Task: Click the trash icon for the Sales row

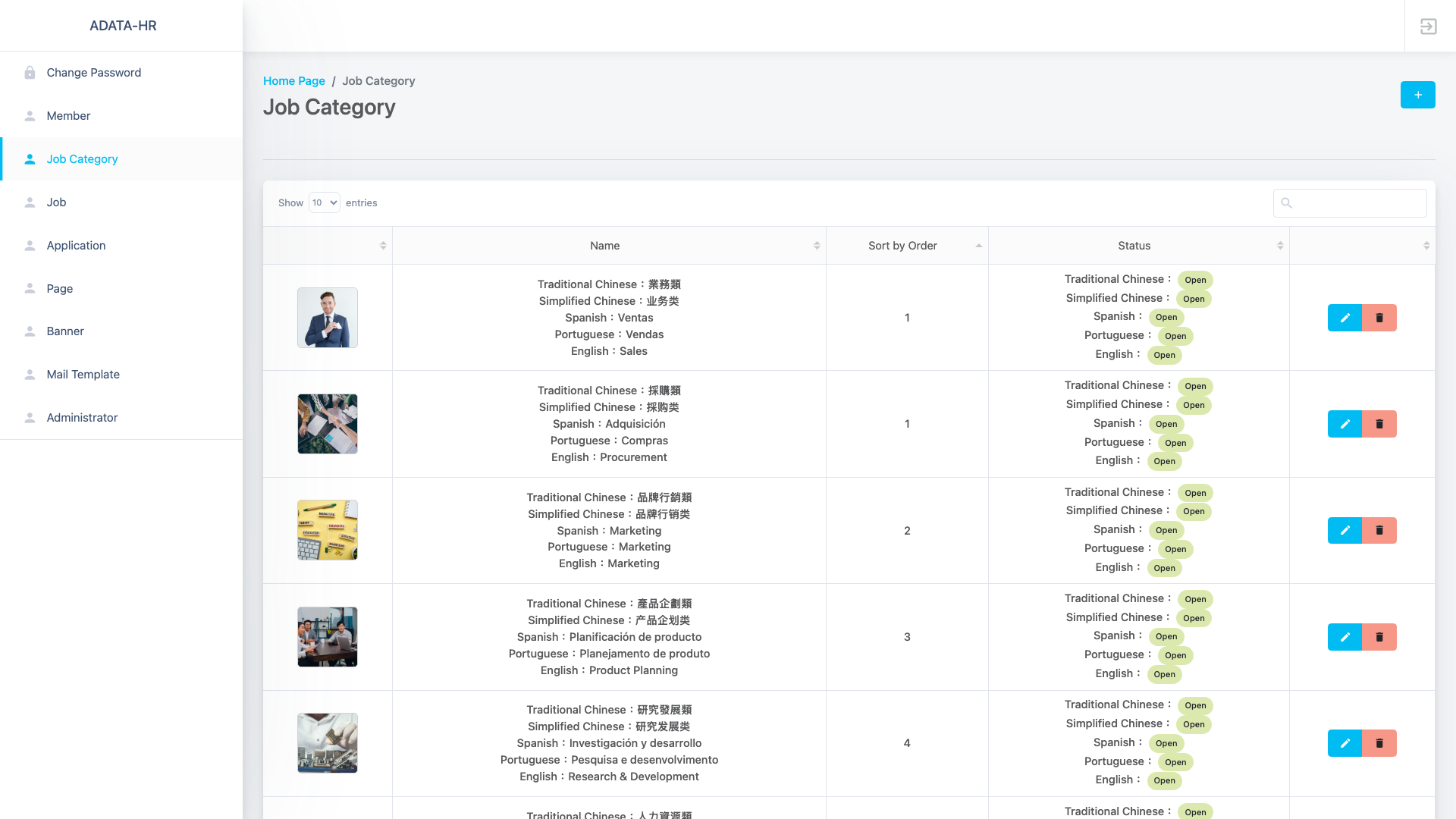Action: click(x=1379, y=318)
